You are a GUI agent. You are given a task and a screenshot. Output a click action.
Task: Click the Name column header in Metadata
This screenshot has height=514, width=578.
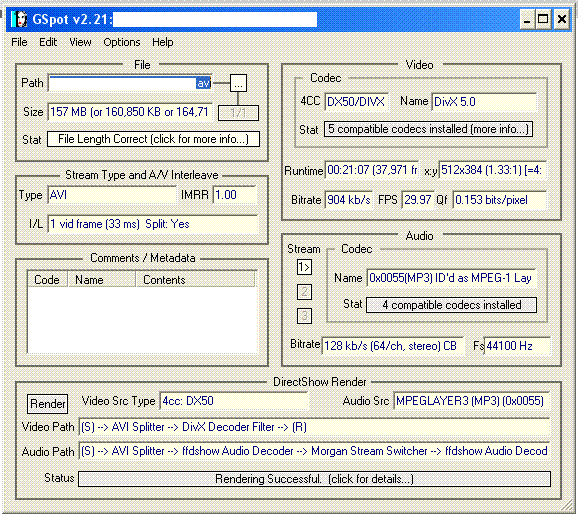click(101, 280)
